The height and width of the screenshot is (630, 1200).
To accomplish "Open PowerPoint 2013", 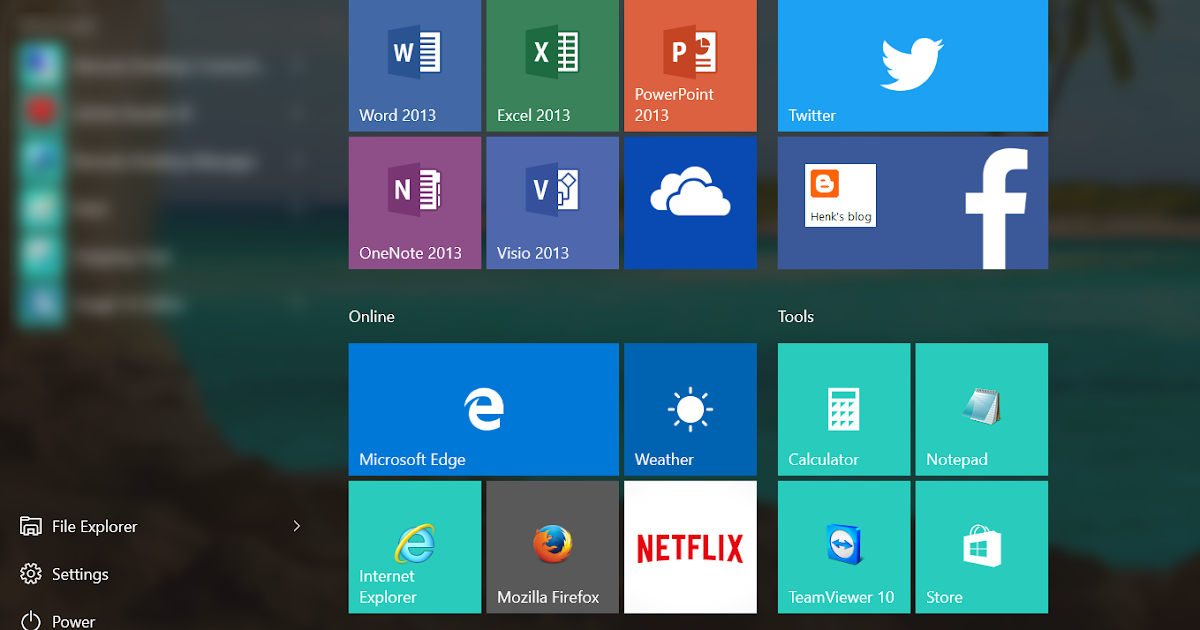I will [690, 65].
